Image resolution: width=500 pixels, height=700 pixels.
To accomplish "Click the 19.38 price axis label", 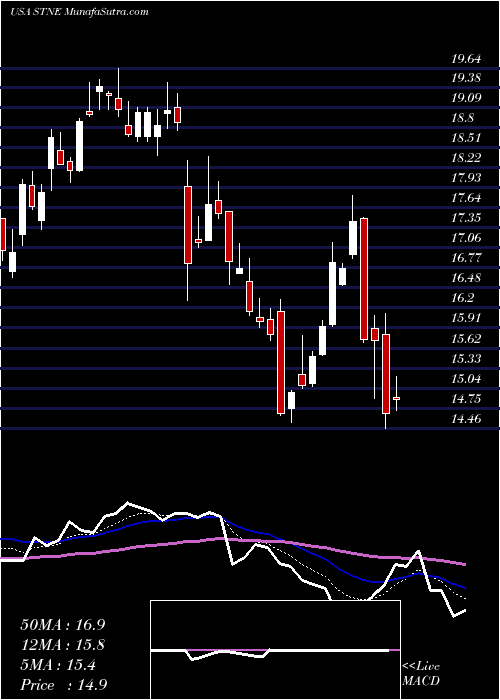I will [466, 78].
